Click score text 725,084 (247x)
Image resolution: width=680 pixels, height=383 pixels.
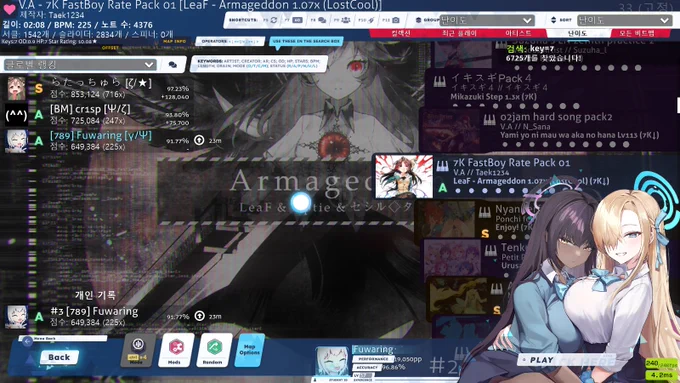click(88, 120)
